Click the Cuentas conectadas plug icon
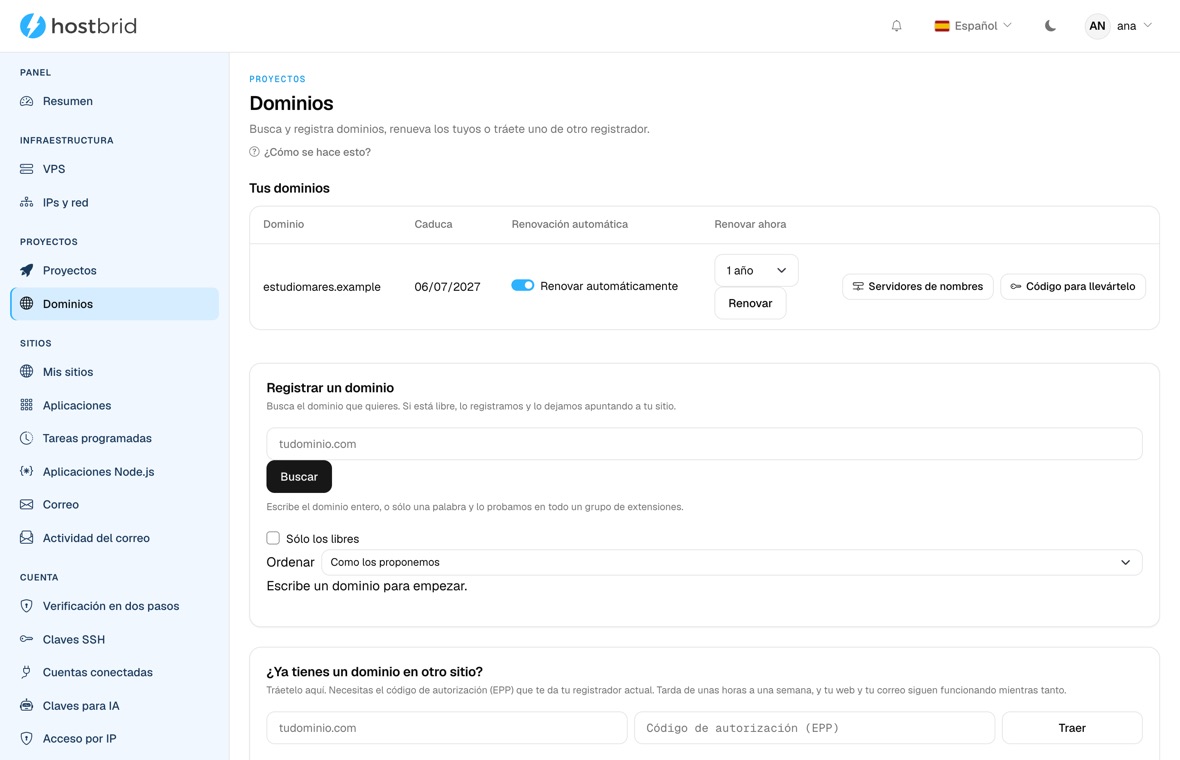The height and width of the screenshot is (760, 1180). 26,672
